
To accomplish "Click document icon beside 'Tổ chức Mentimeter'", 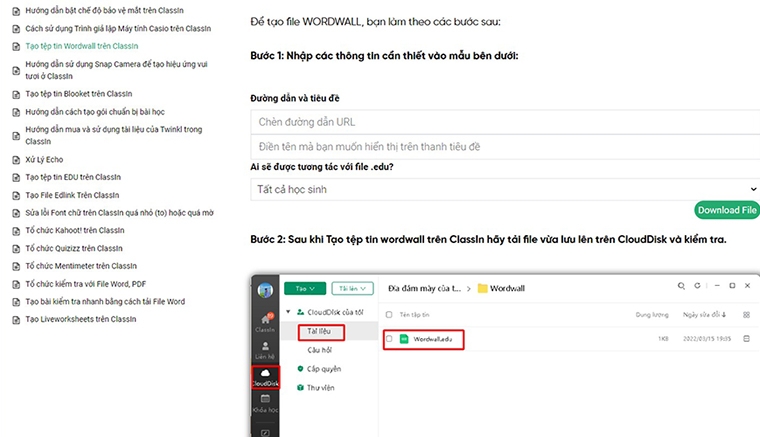I will (16, 266).
